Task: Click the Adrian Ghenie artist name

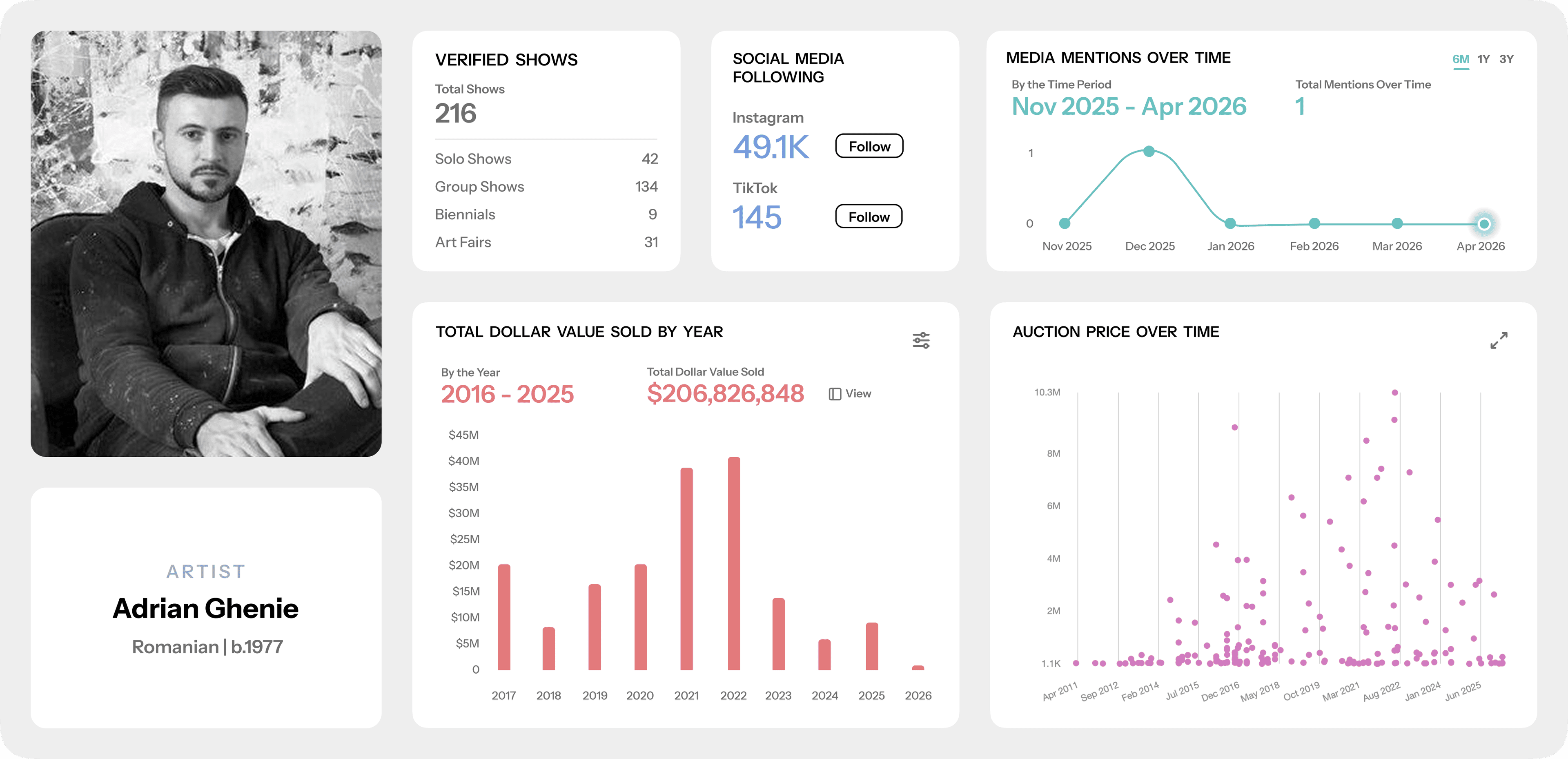Action: [206, 609]
